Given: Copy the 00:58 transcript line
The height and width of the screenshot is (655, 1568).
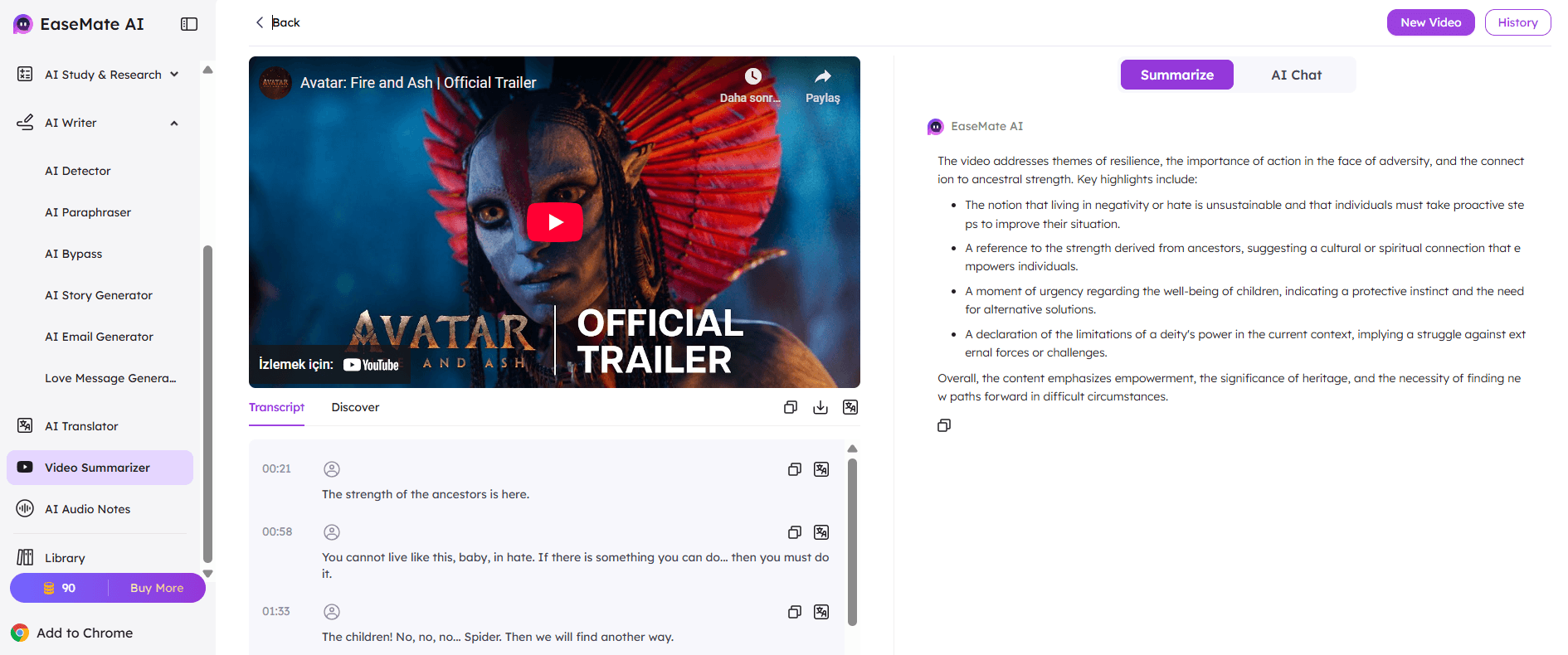Looking at the screenshot, I should 794,532.
